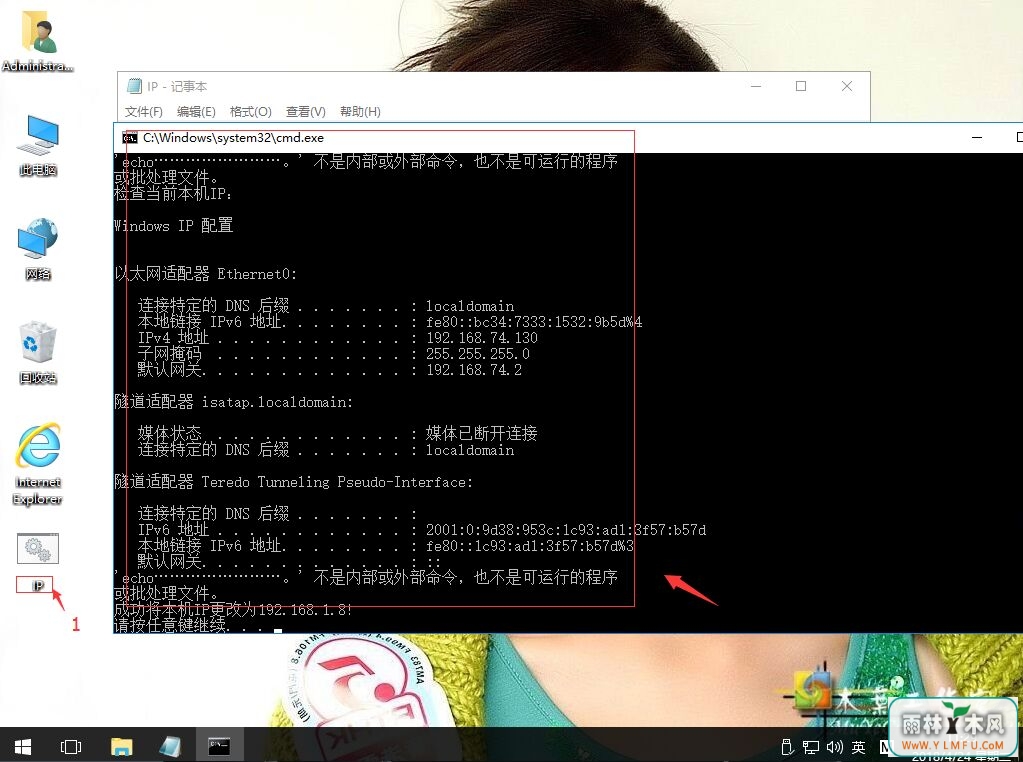
Task: Click the line '成功将本机IP更改为192.168.1.8!'
Action: tap(234, 610)
